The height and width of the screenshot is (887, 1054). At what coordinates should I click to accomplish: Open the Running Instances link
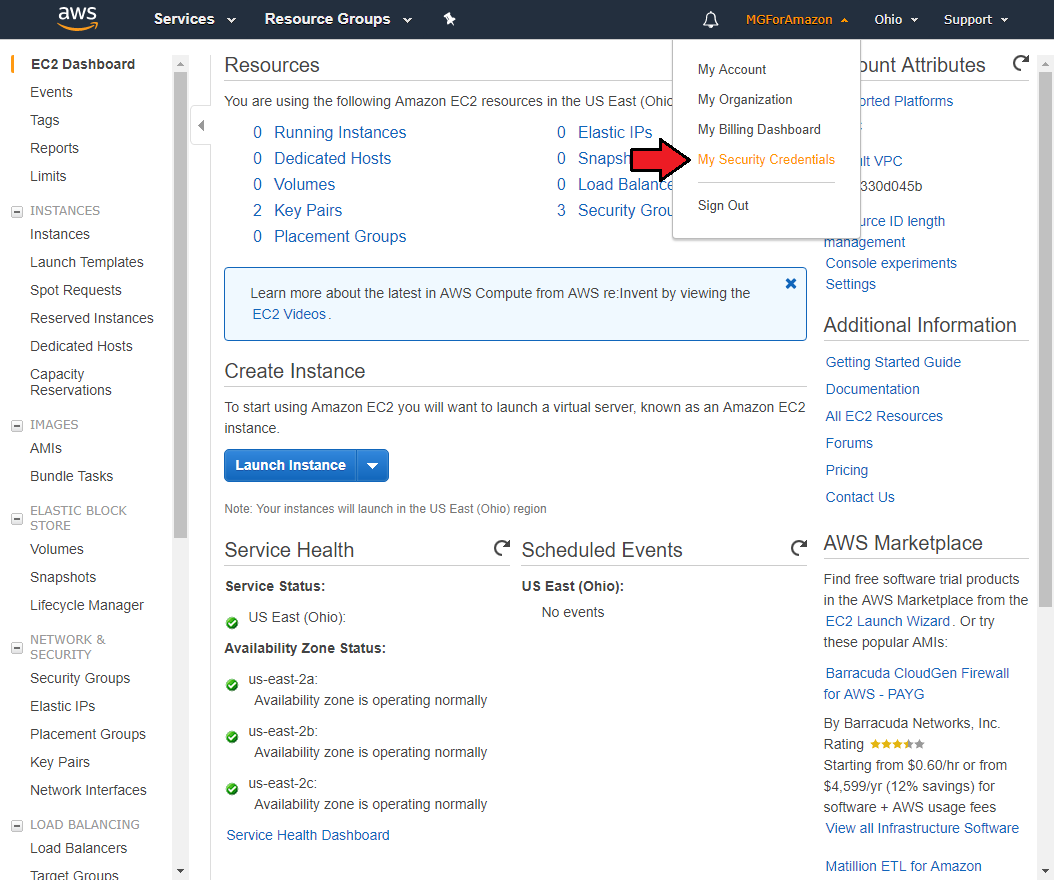point(340,132)
